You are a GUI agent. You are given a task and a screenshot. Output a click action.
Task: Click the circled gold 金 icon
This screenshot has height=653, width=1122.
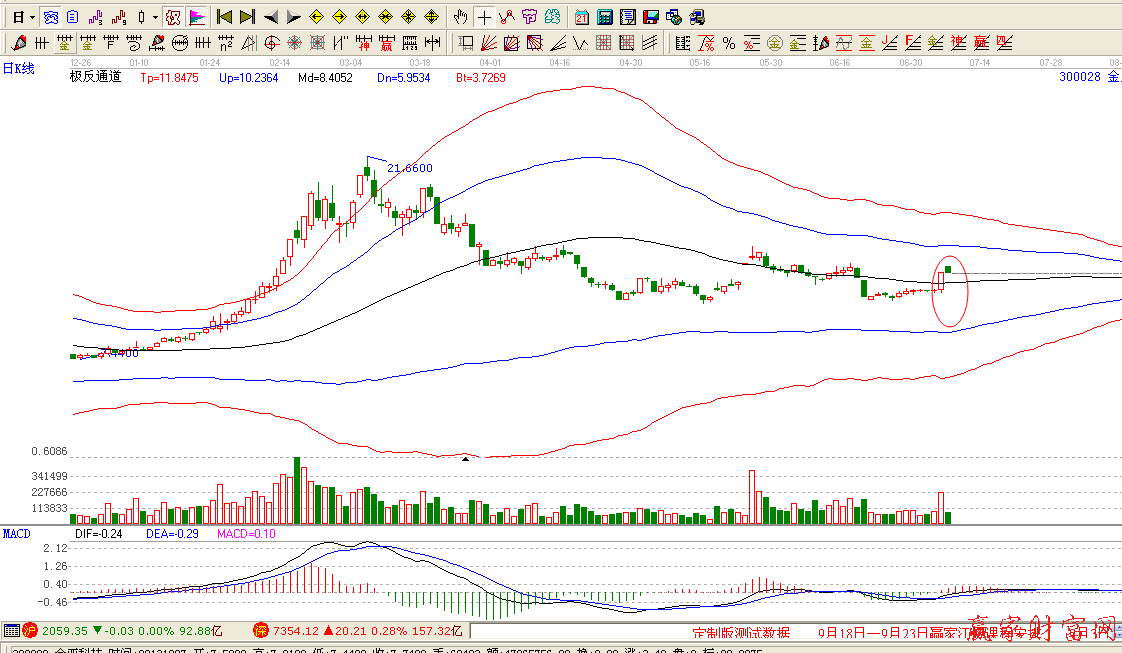[774, 43]
